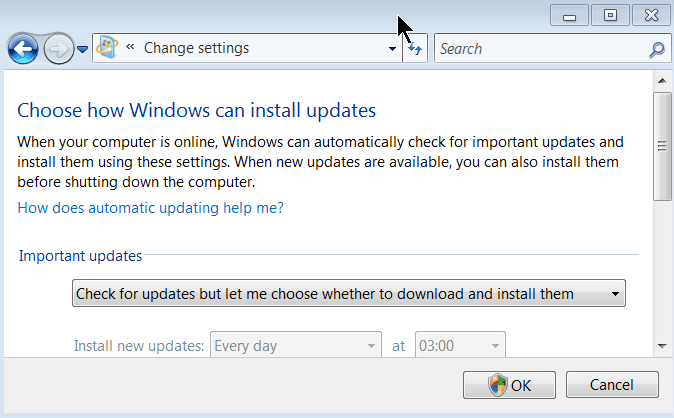The width and height of the screenshot is (674, 418).
Task: Open the 03:00 time dropdown
Action: (460, 345)
